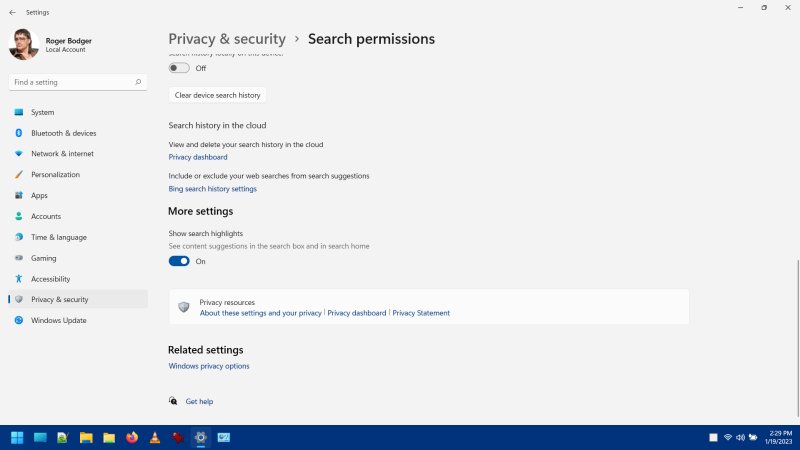Open Bluetooth & devices settings
Image resolution: width=800 pixels, height=450 pixels.
point(63,133)
